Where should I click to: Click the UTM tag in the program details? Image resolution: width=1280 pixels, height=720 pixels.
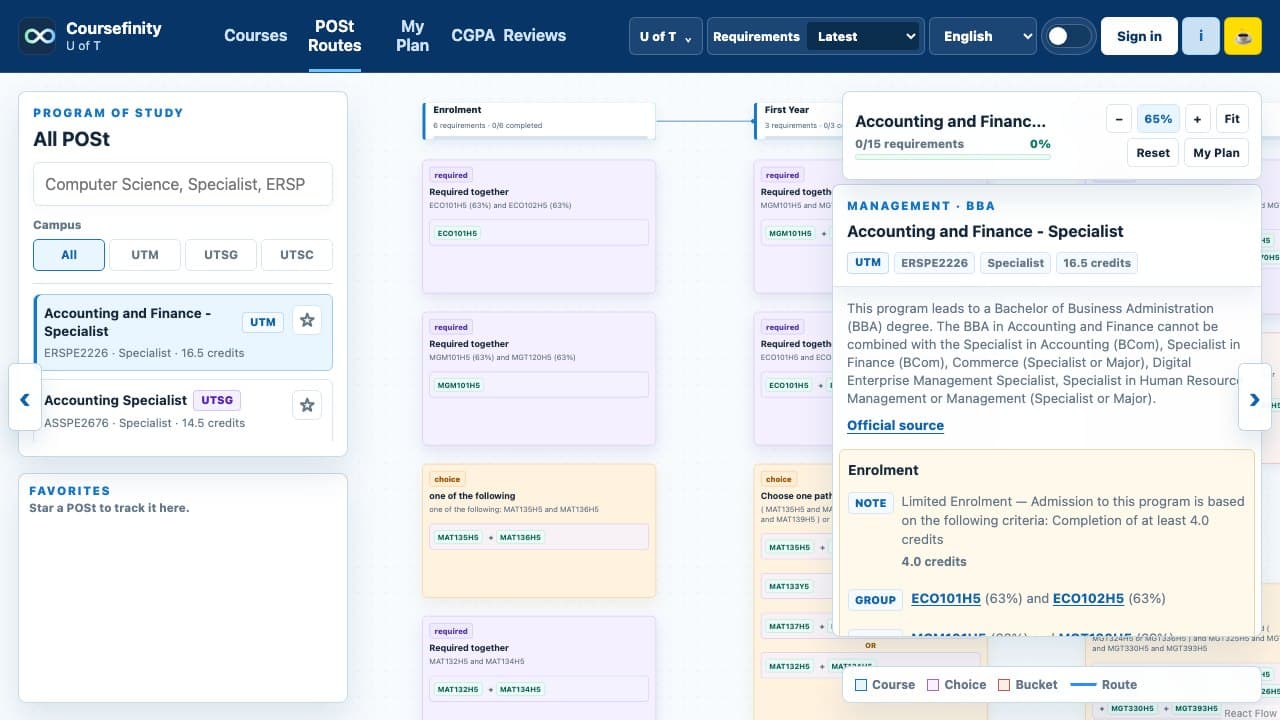pyautogui.click(x=868, y=263)
